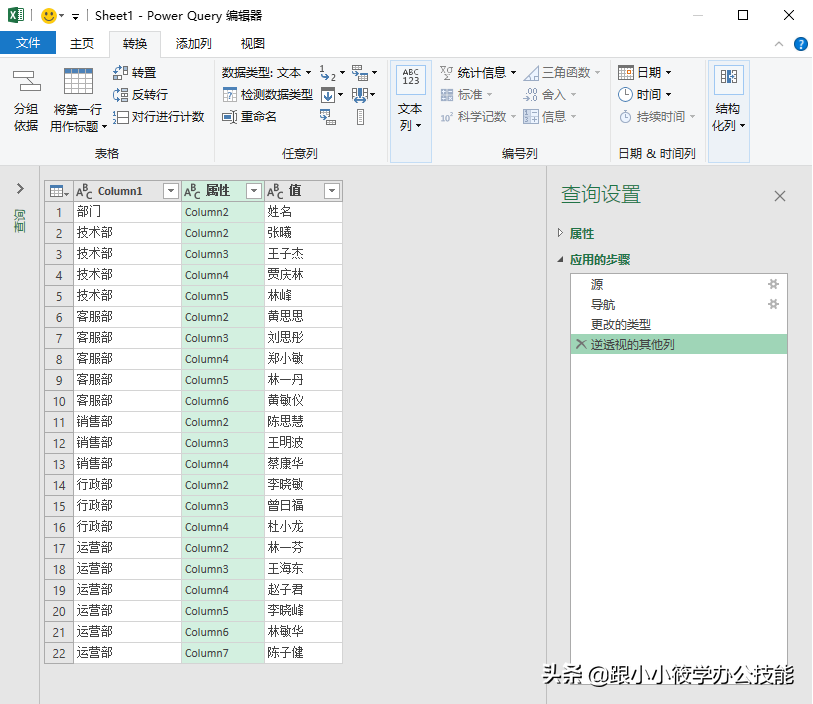Open 值 column filter dropdown

point(332,191)
